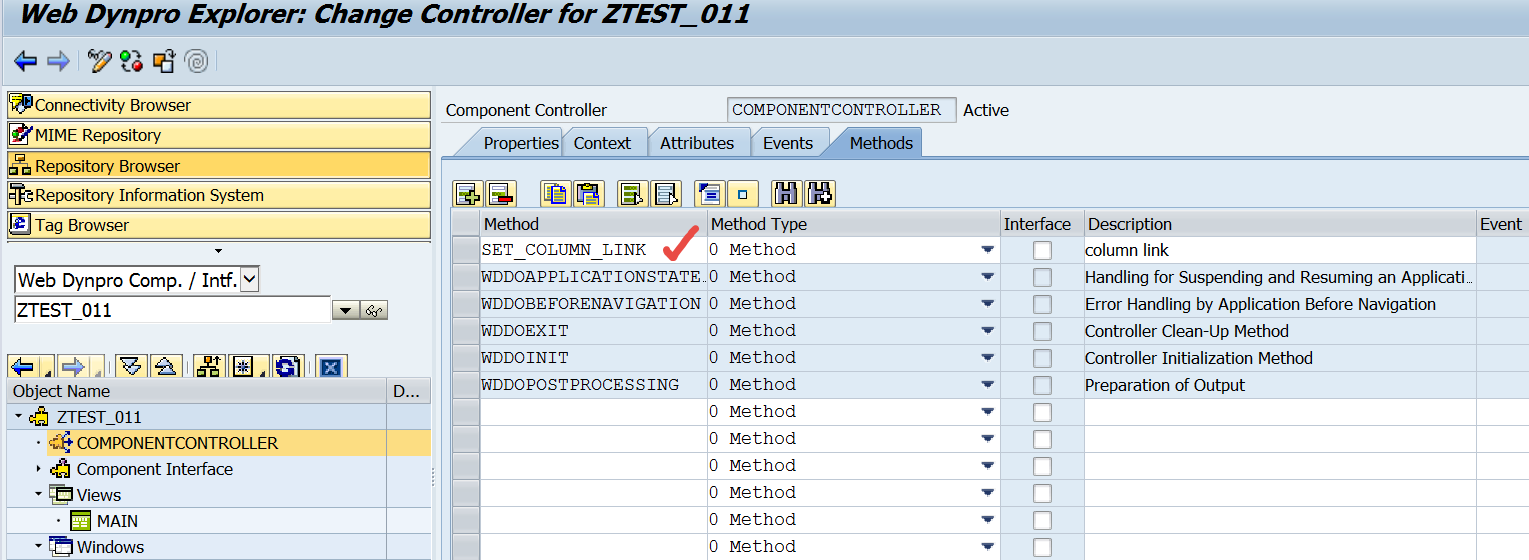The image size is (1529, 560).
Task: Open Method Type dropdown for SET_COLUMN_LINK
Action: [x=988, y=250]
